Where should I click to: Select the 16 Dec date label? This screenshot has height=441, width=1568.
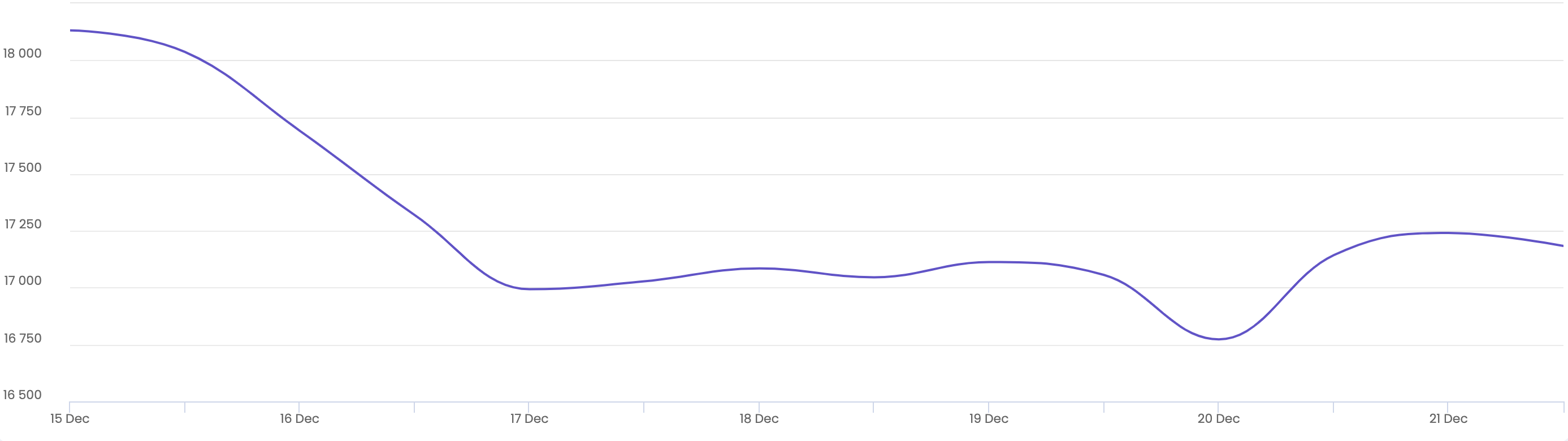(300, 418)
